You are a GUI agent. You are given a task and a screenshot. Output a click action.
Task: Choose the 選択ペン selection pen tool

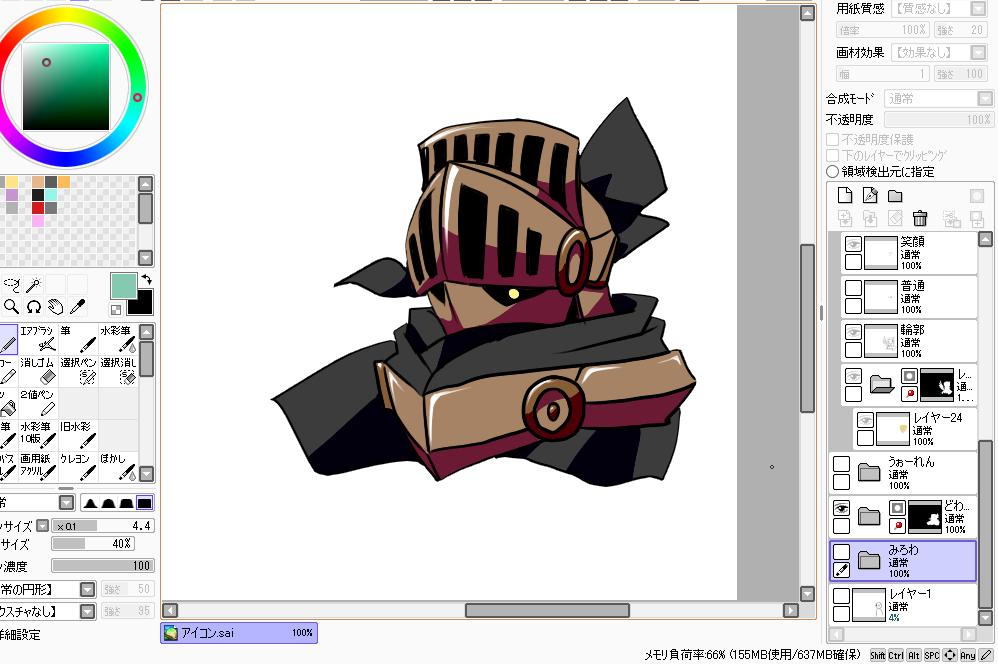(78, 371)
